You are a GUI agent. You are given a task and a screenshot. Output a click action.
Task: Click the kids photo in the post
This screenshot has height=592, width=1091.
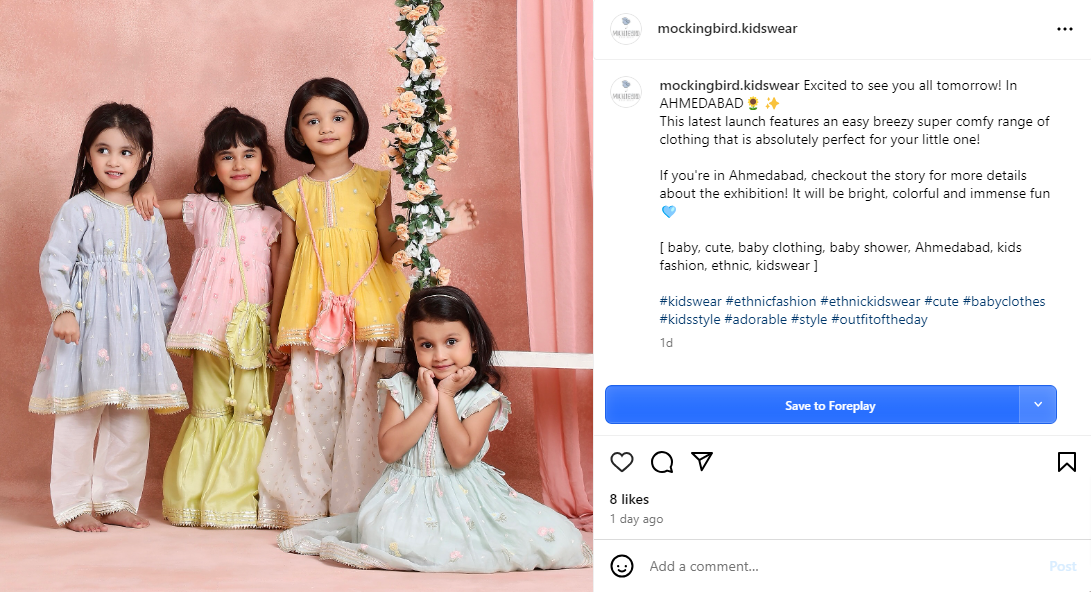(296, 296)
